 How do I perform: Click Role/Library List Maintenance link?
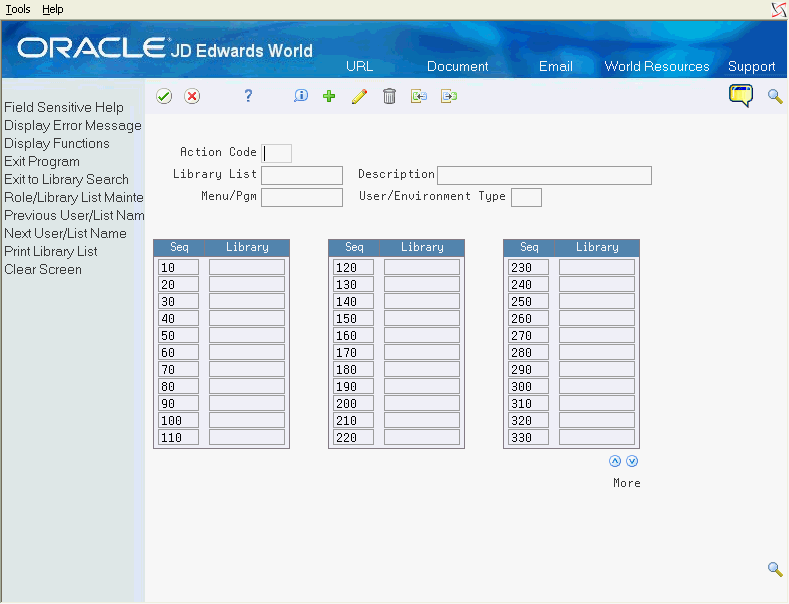[74, 197]
